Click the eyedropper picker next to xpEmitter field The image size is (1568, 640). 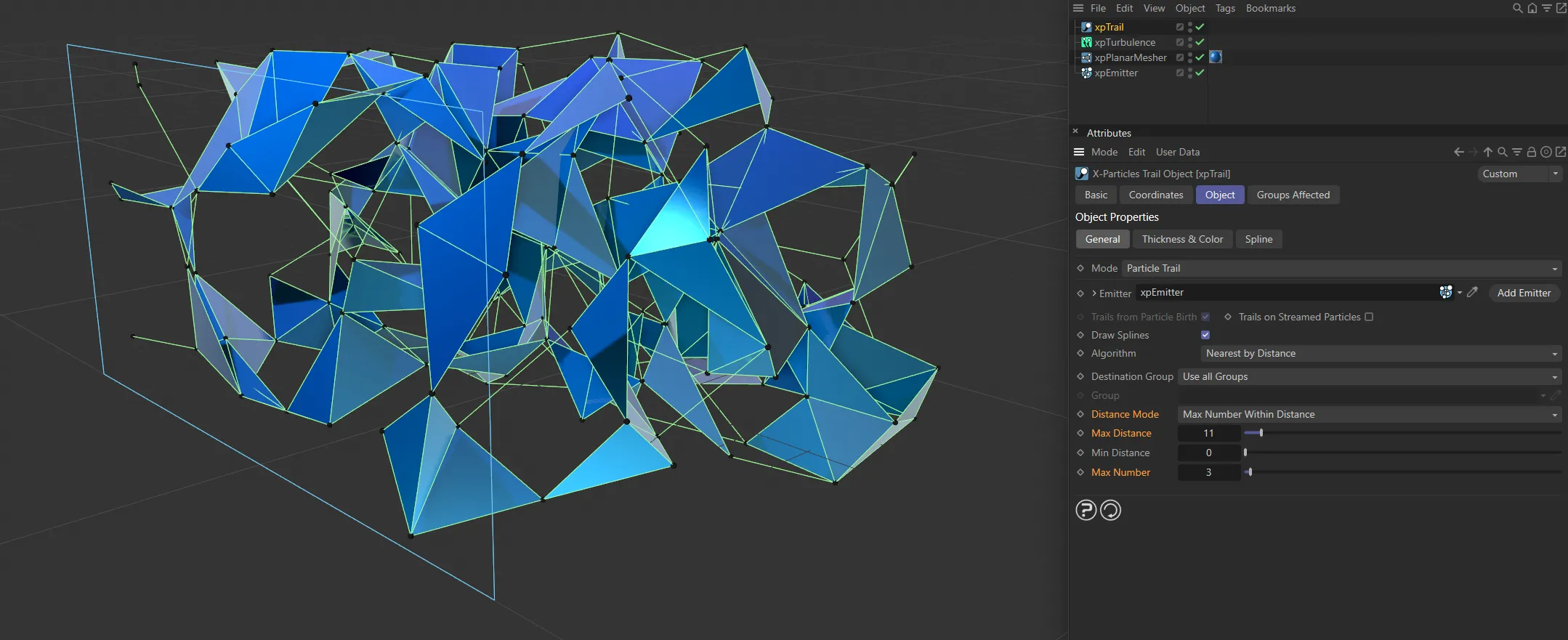pyautogui.click(x=1472, y=293)
